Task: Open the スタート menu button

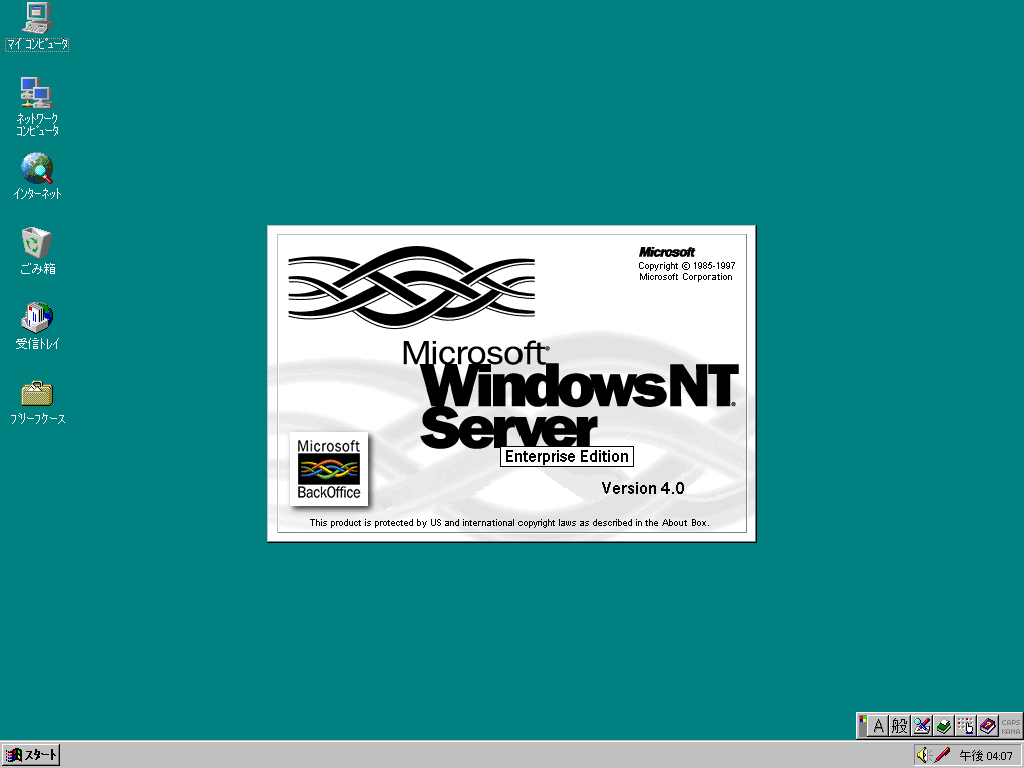Action: pyautogui.click(x=31, y=755)
